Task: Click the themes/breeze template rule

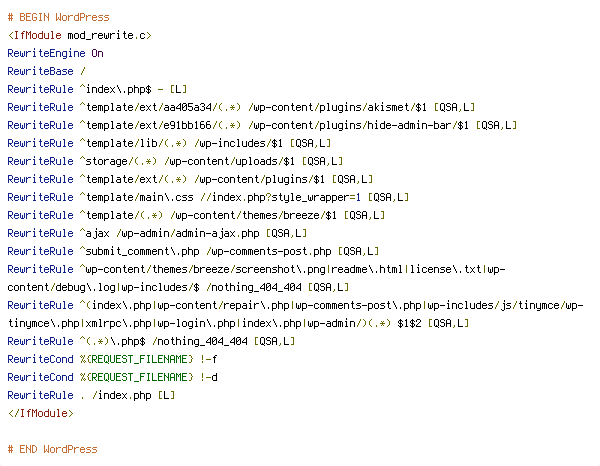Action: click(196, 215)
